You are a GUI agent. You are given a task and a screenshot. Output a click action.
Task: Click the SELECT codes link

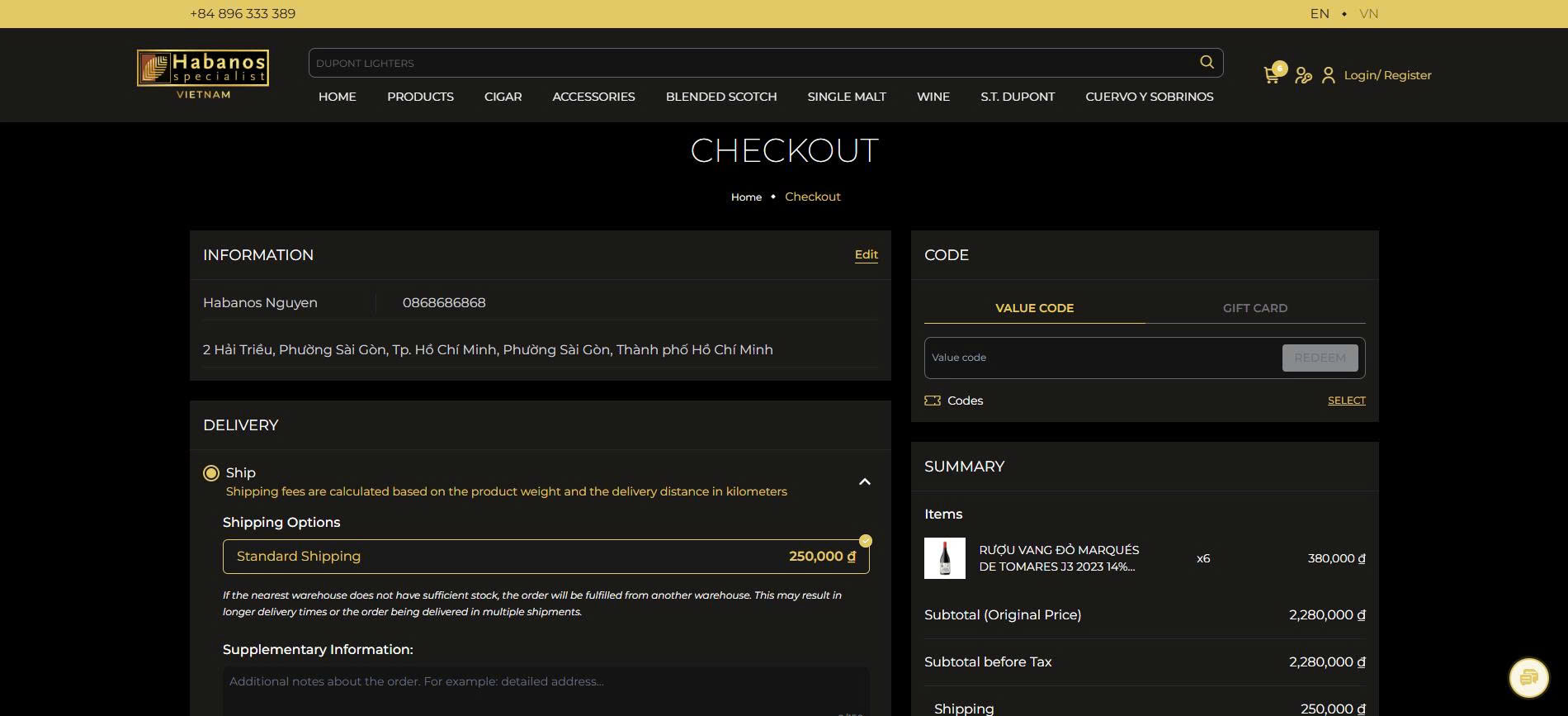click(x=1347, y=401)
